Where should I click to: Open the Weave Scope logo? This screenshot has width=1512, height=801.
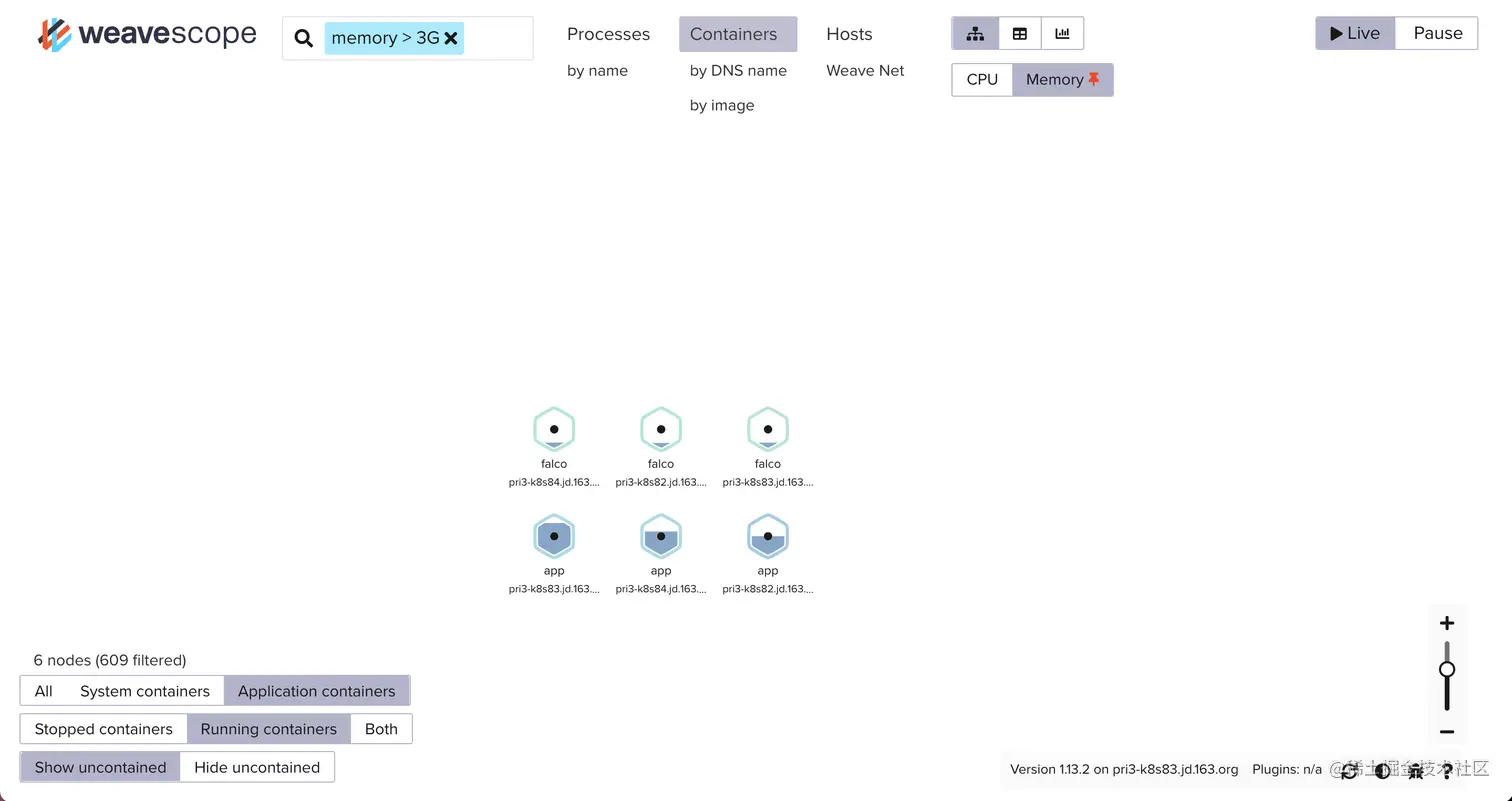click(147, 35)
